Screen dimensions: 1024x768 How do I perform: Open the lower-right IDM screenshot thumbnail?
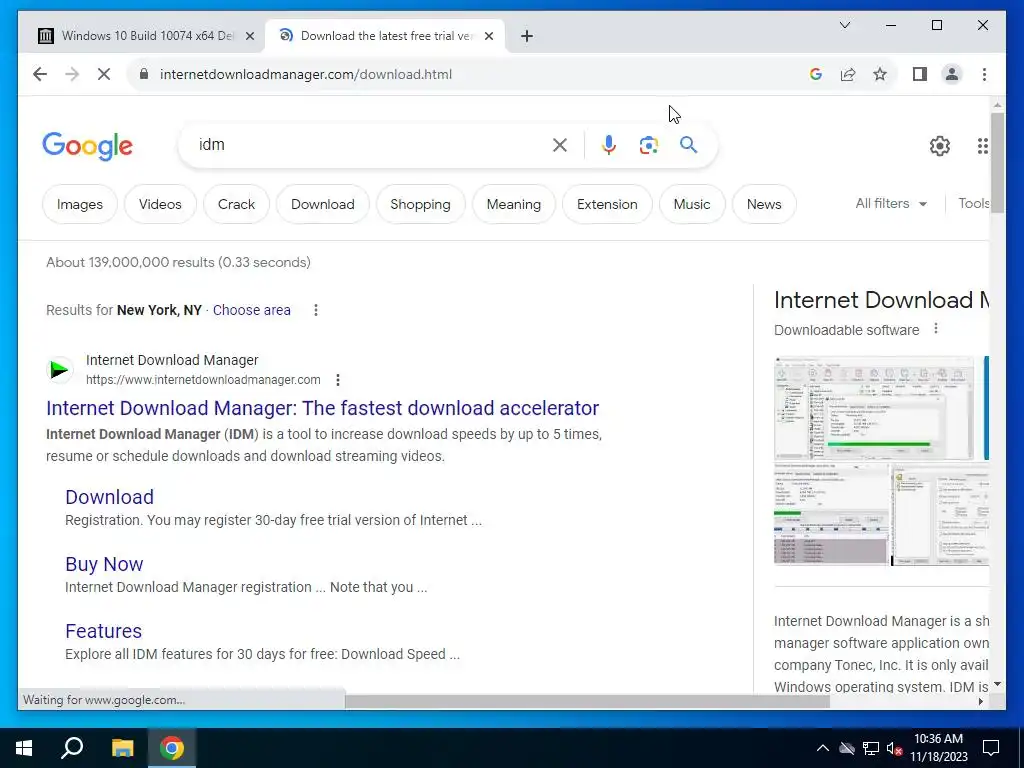click(x=941, y=515)
